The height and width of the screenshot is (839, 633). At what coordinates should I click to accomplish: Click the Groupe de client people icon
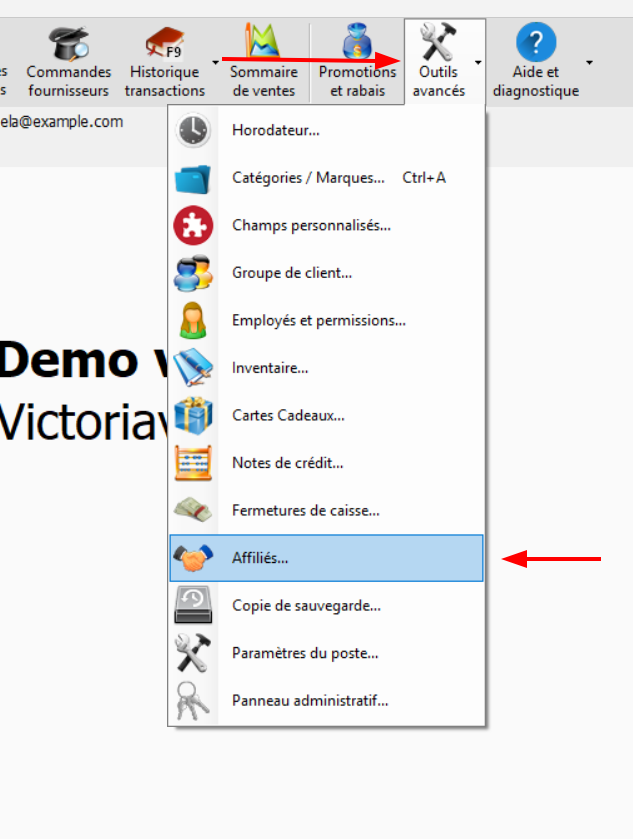click(193, 273)
